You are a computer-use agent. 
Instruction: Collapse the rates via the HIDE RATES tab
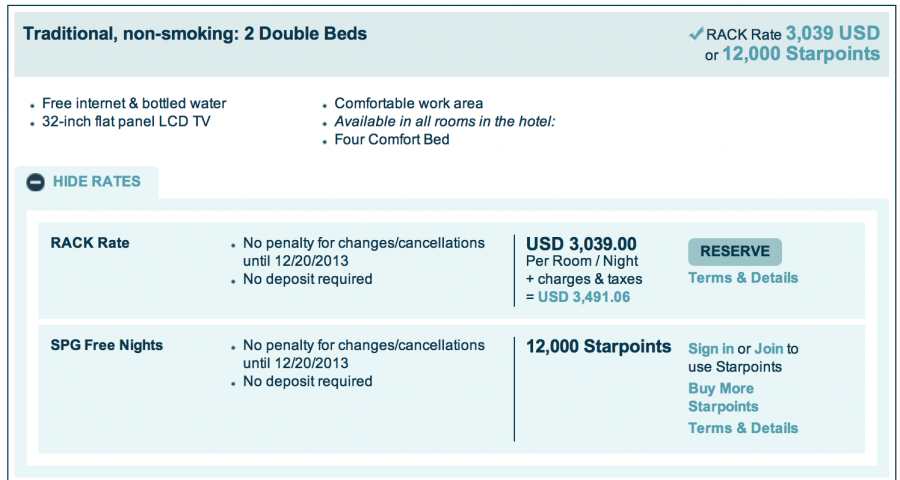[x=96, y=182]
